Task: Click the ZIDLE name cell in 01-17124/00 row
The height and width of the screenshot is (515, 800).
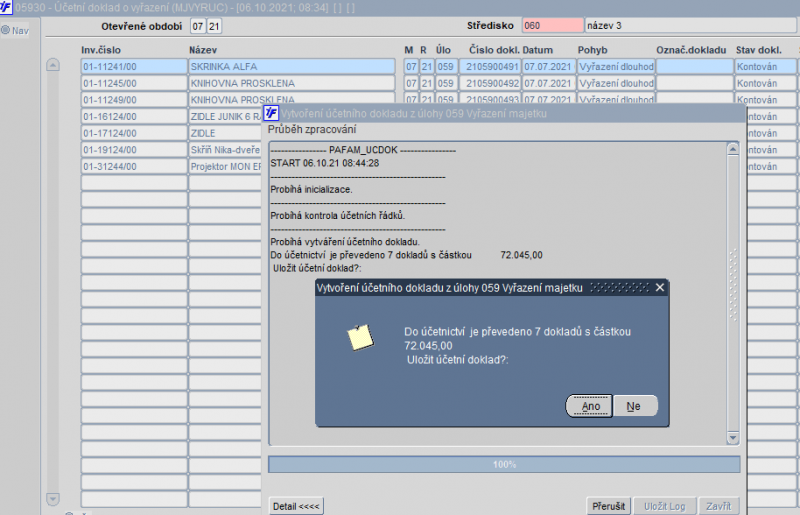Action: 224,133
